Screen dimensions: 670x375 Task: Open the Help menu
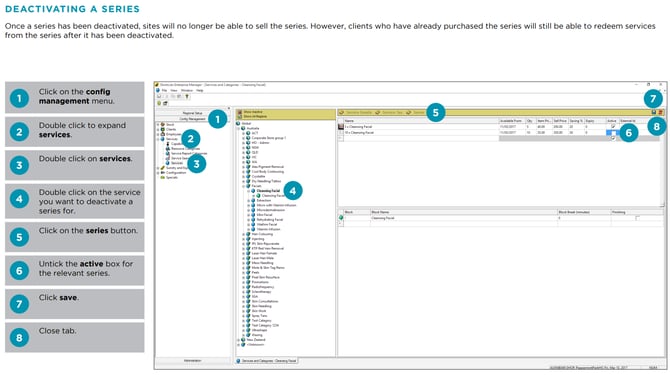coord(200,91)
